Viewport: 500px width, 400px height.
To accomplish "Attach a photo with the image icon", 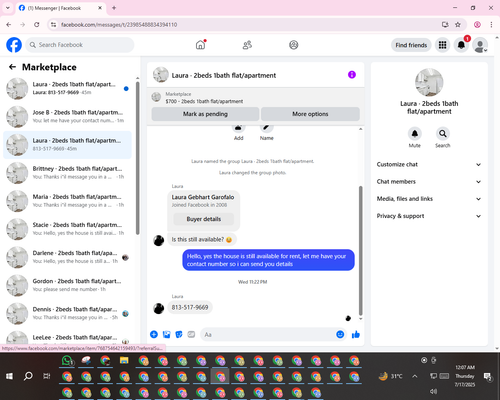I will tap(166, 334).
